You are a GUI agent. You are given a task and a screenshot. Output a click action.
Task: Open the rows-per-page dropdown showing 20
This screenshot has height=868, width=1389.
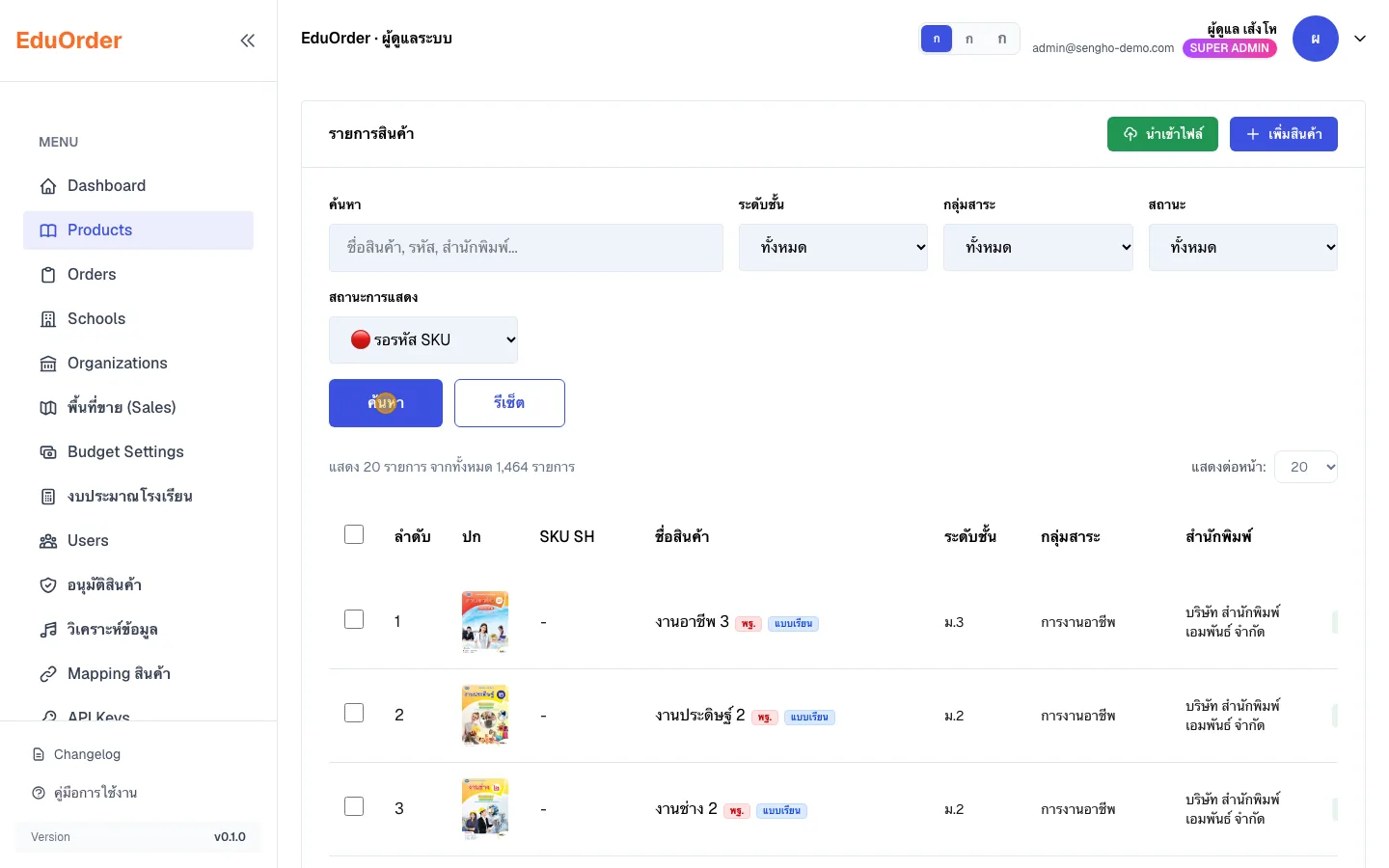tap(1306, 467)
